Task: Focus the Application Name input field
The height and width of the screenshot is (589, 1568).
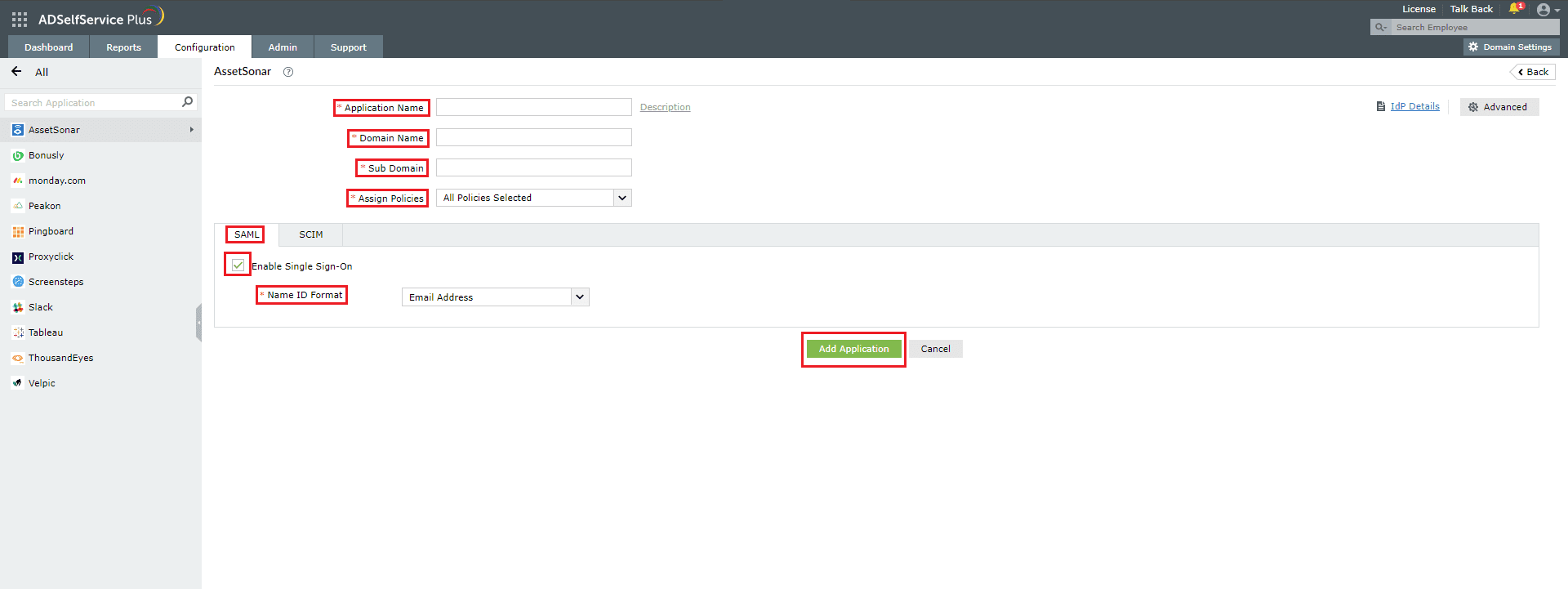Action: [534, 107]
